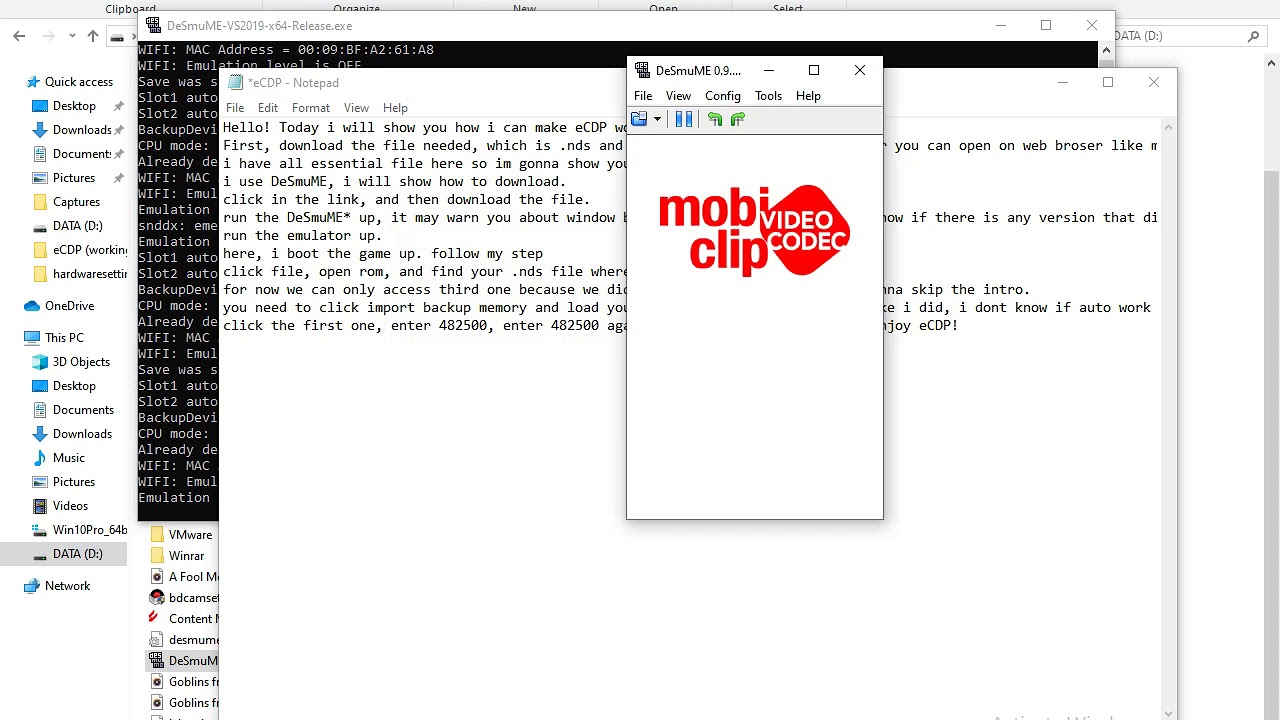Screen dimensions: 1280x720
Task: Click the DeSmuME window title bar icon
Action: click(641, 70)
